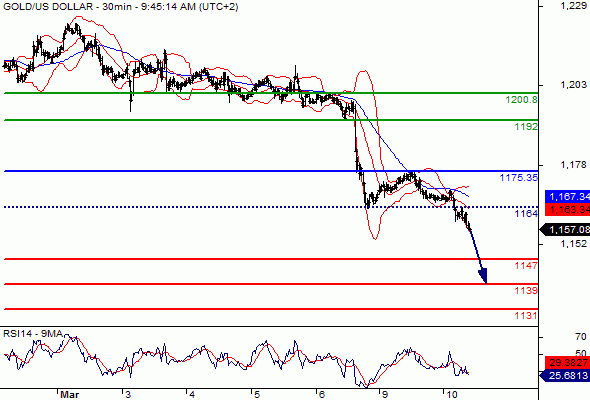Click the red 29.3827 RSI value tag
Image resolution: width=590 pixels, height=400 pixels.
(x=567, y=363)
